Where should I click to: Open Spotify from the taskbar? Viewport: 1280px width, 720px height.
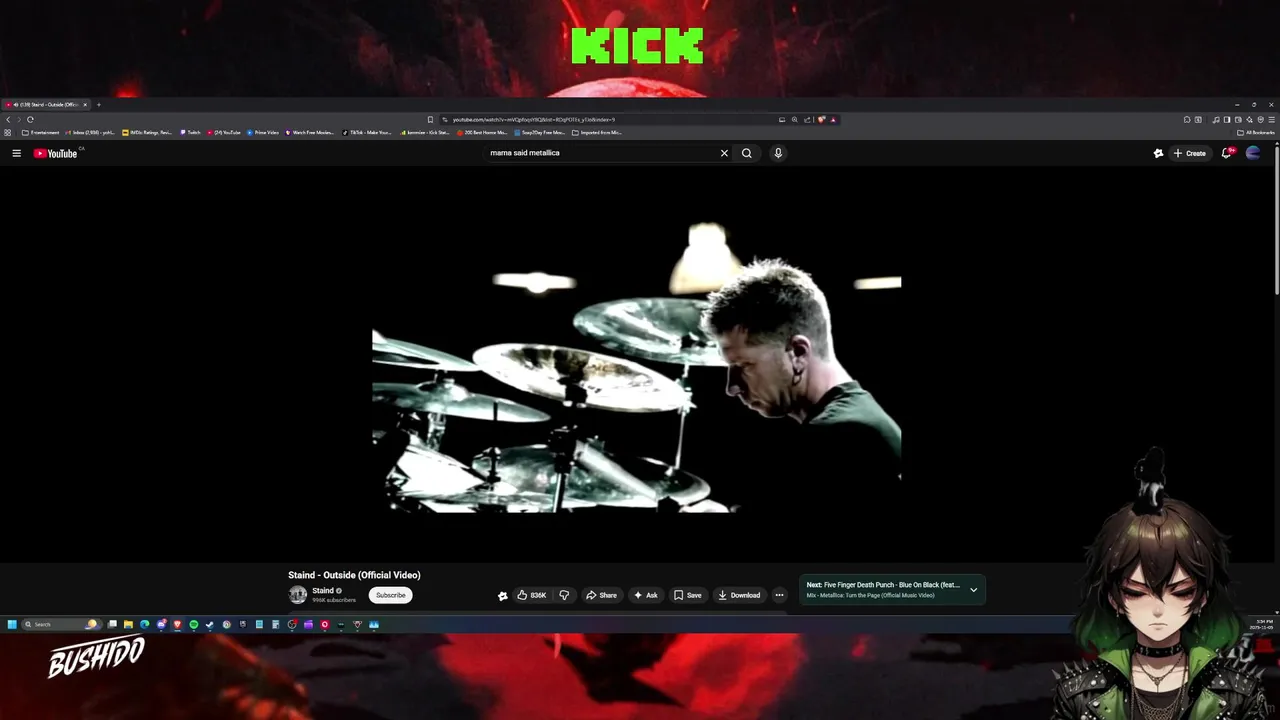pyautogui.click(x=194, y=624)
